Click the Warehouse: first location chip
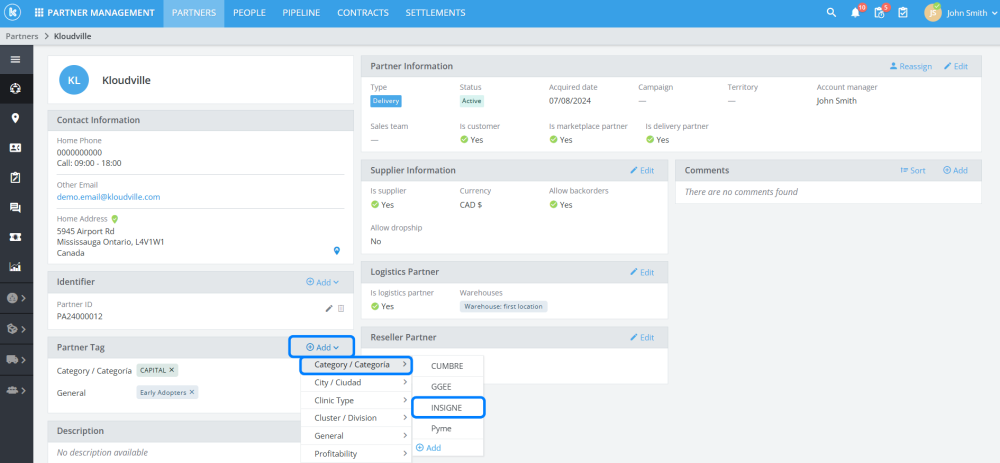 click(x=504, y=307)
